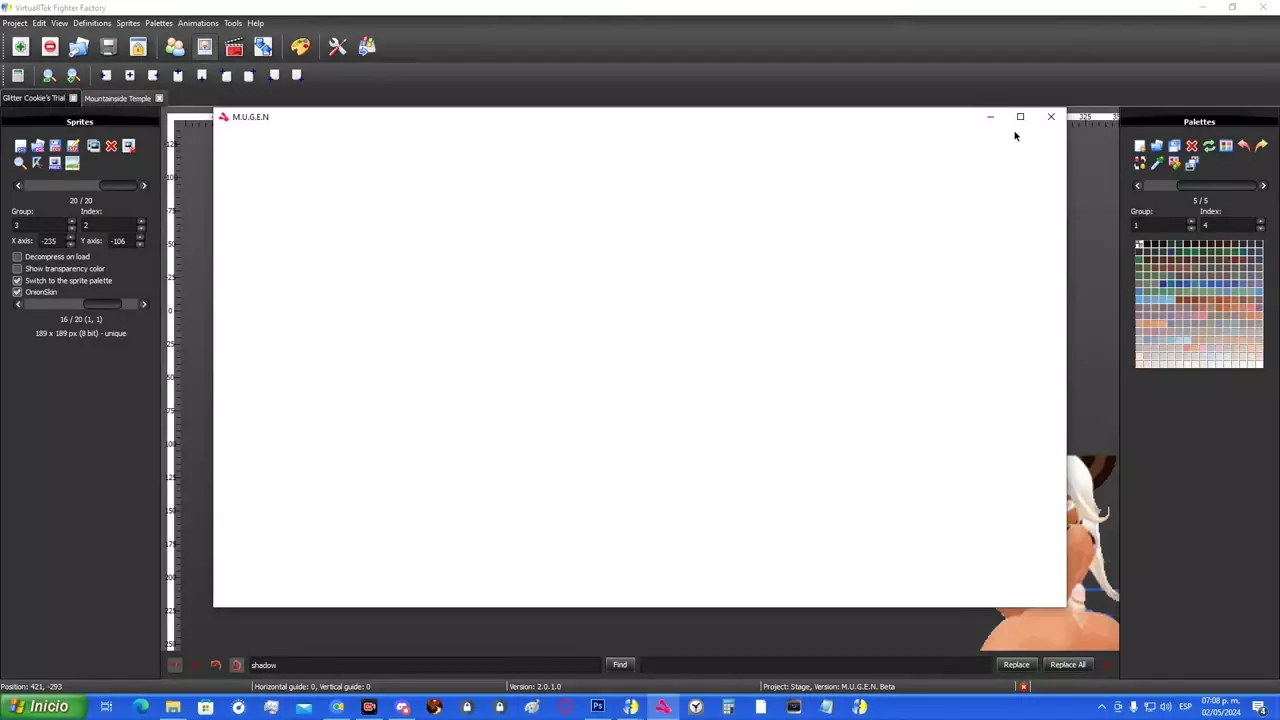Open the Animations clapperboard icon

click(234, 47)
